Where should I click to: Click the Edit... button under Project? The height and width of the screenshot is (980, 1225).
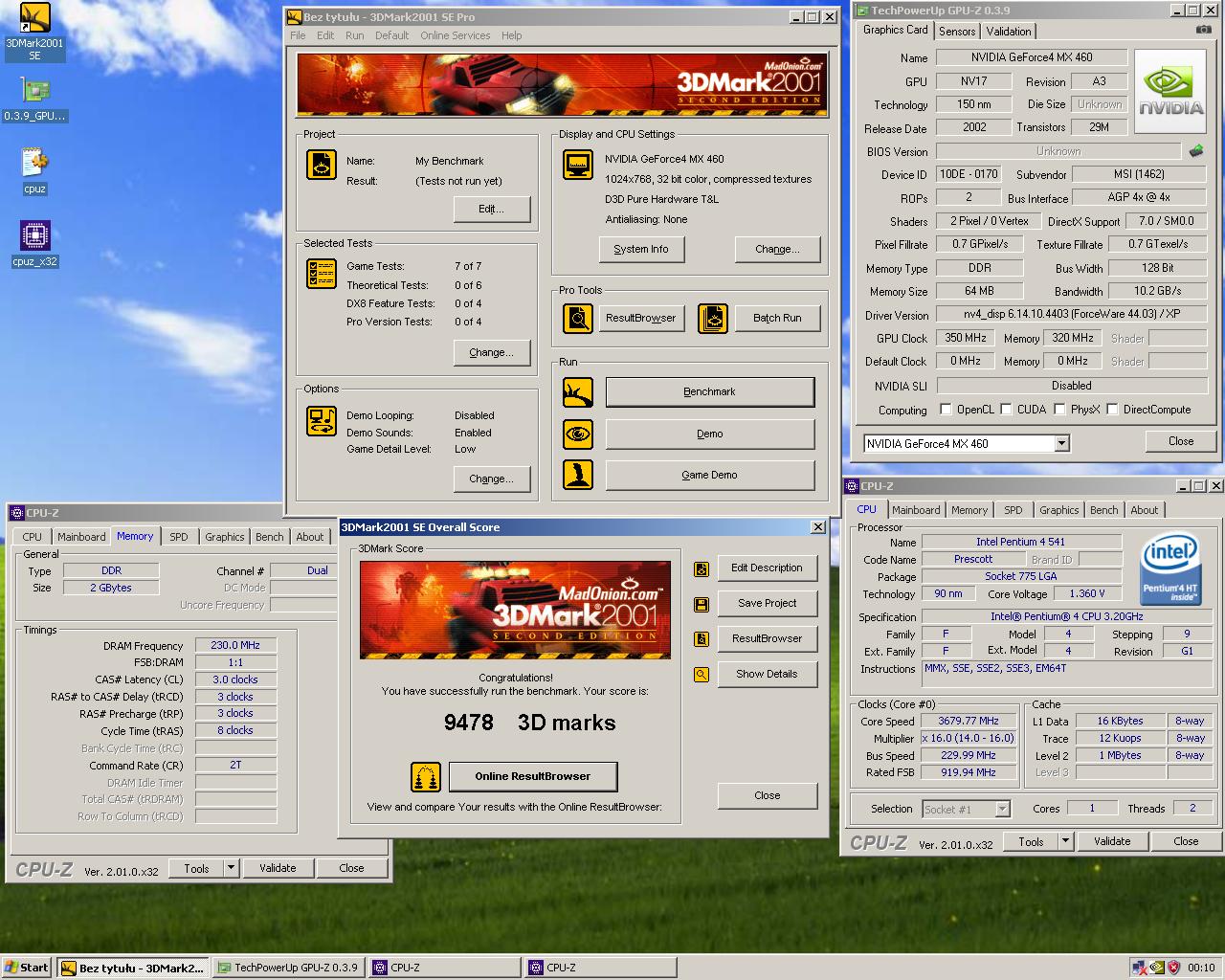click(x=491, y=209)
